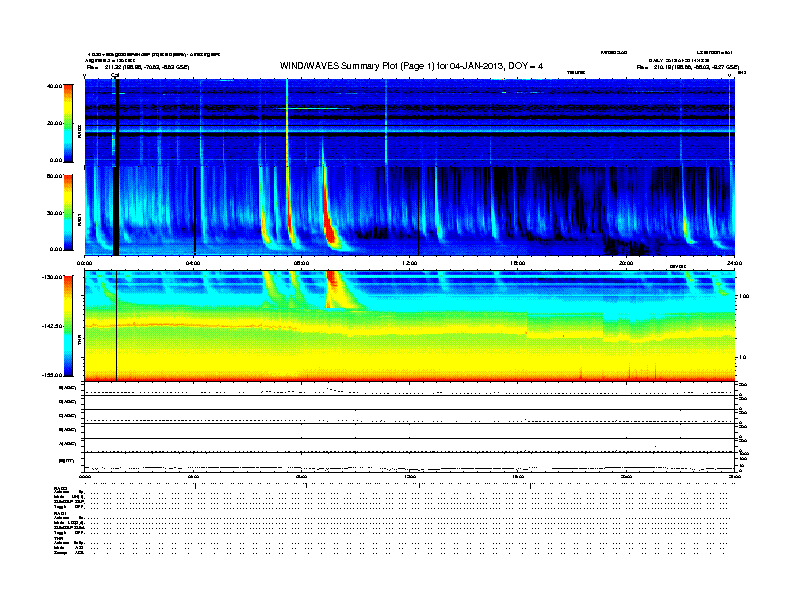
Task: Click 00:00 tick label under RAD1 panel
Action: tap(84, 263)
